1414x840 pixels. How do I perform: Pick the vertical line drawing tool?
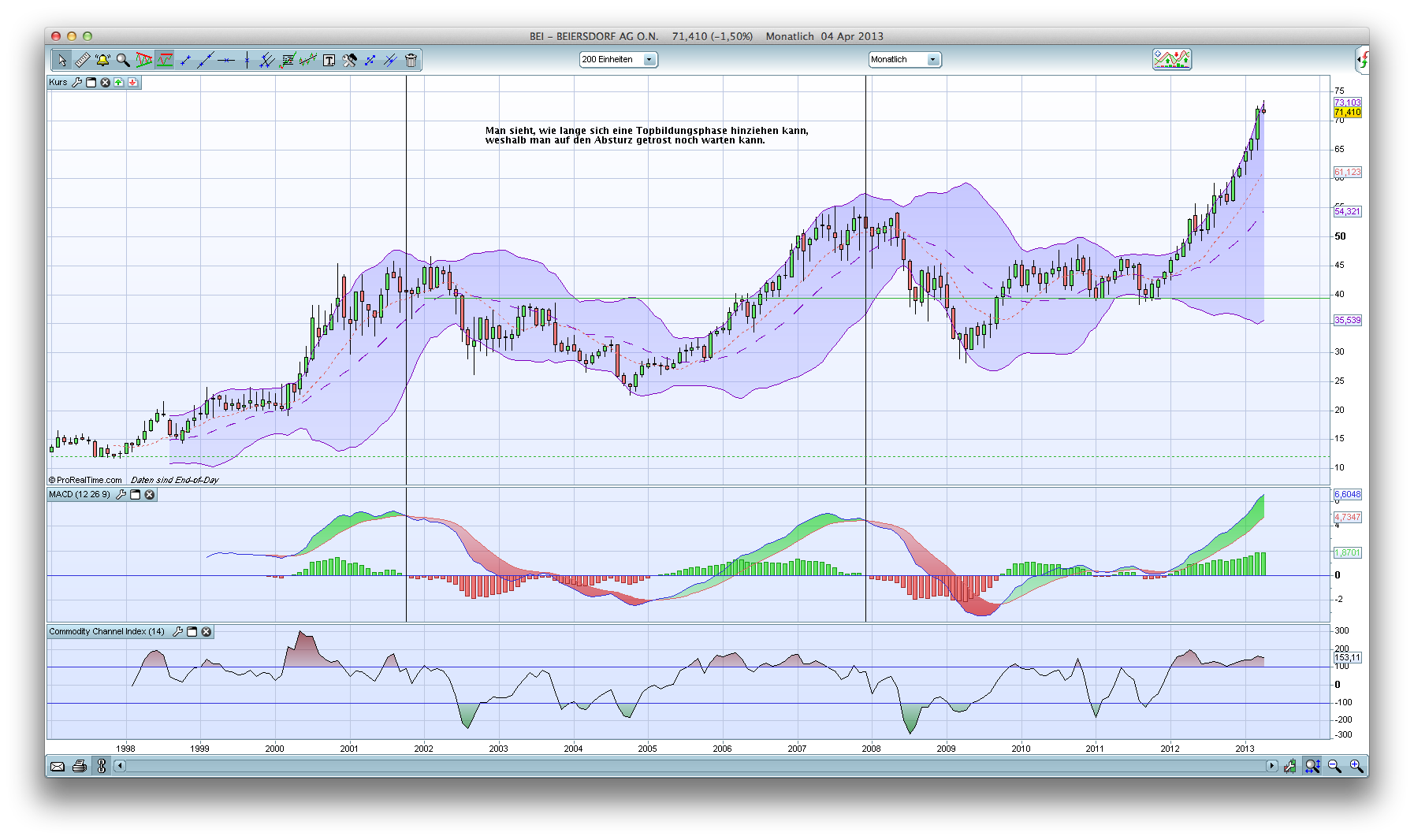(247, 60)
